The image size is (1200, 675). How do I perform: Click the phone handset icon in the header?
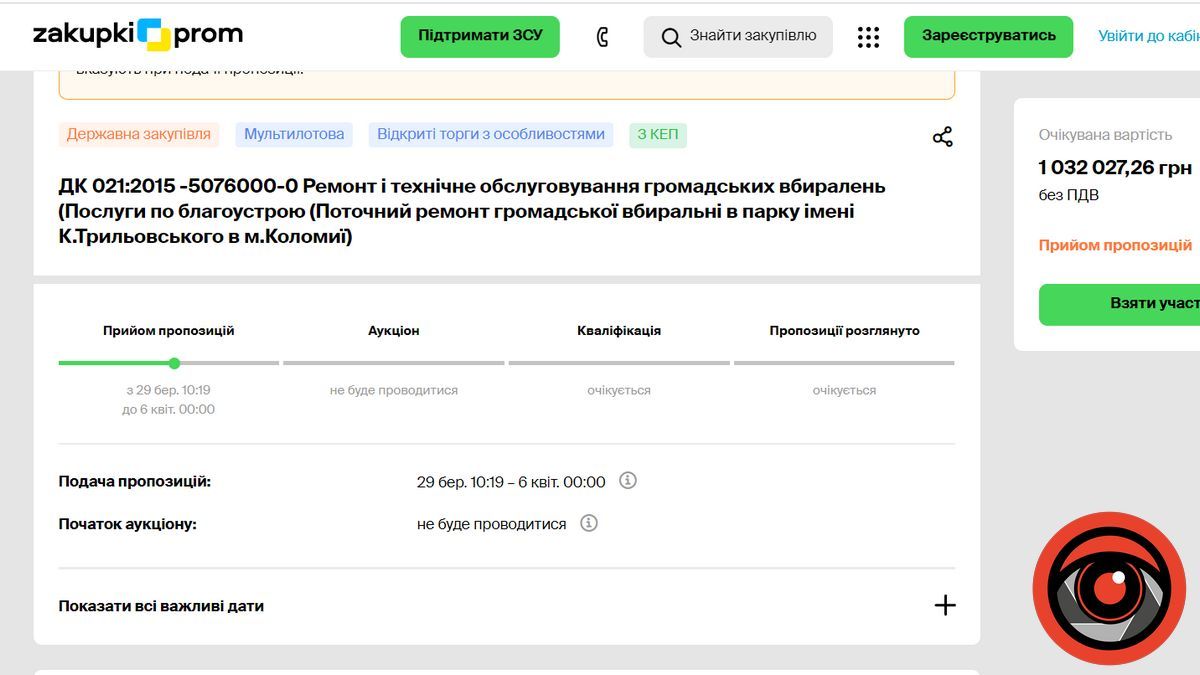(601, 36)
